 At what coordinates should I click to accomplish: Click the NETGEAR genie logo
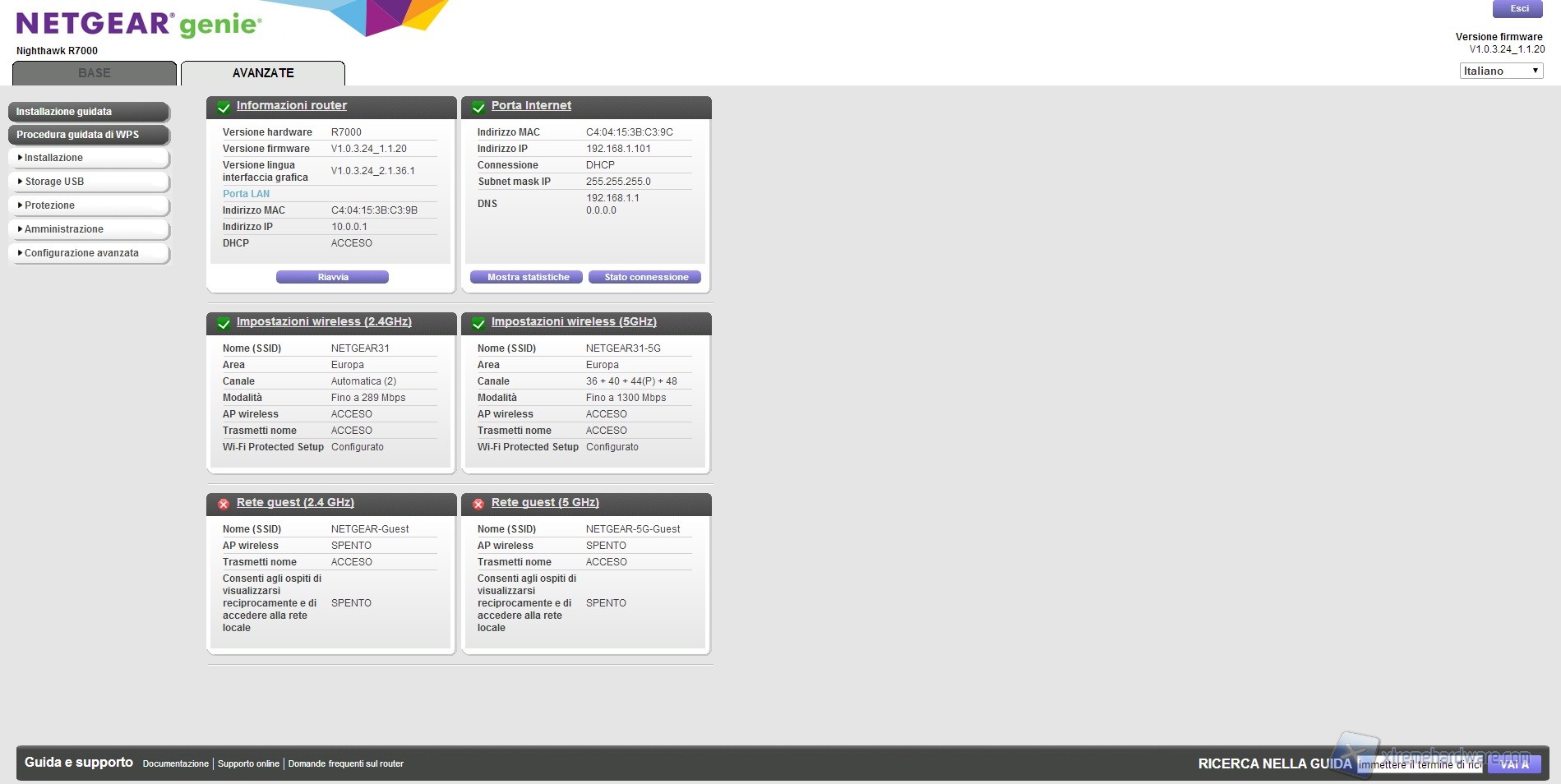click(x=138, y=25)
